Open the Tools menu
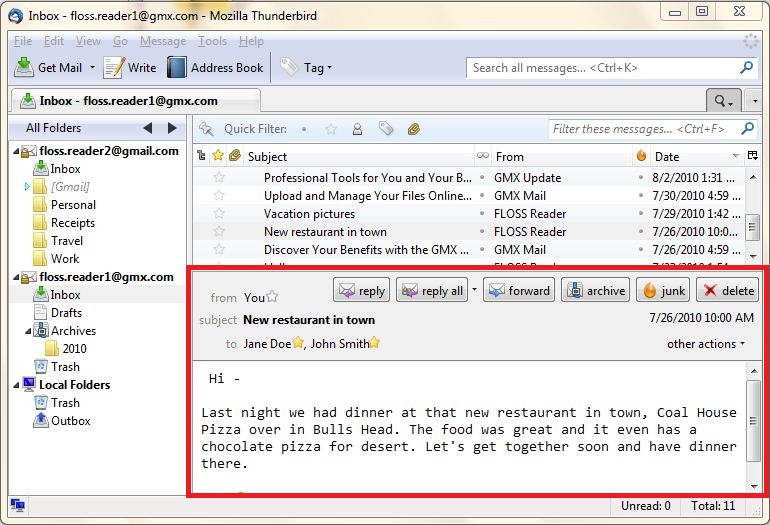This screenshot has width=770, height=525. 212,41
